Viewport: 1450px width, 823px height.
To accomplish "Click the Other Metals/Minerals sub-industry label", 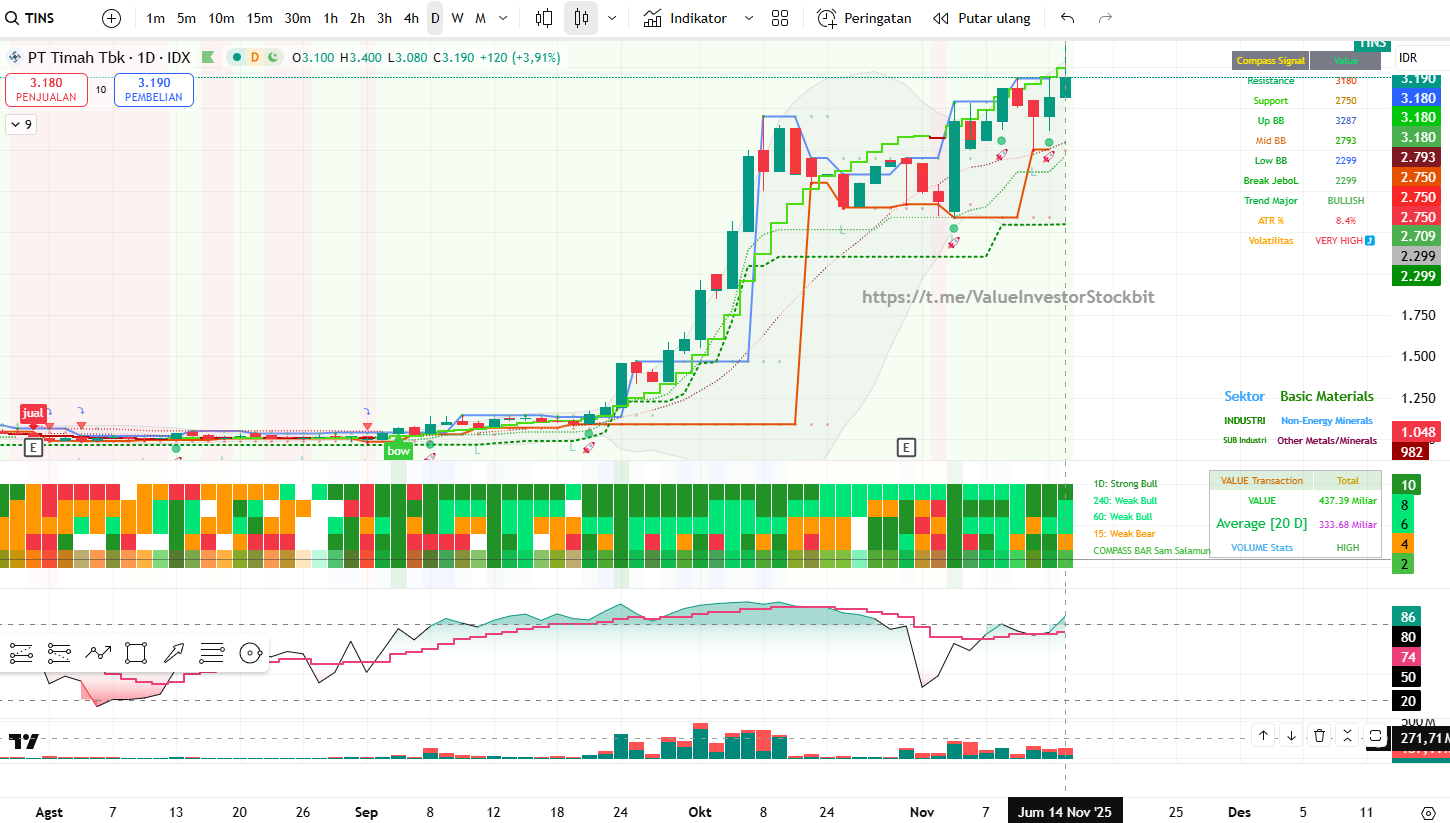I will (1327, 440).
